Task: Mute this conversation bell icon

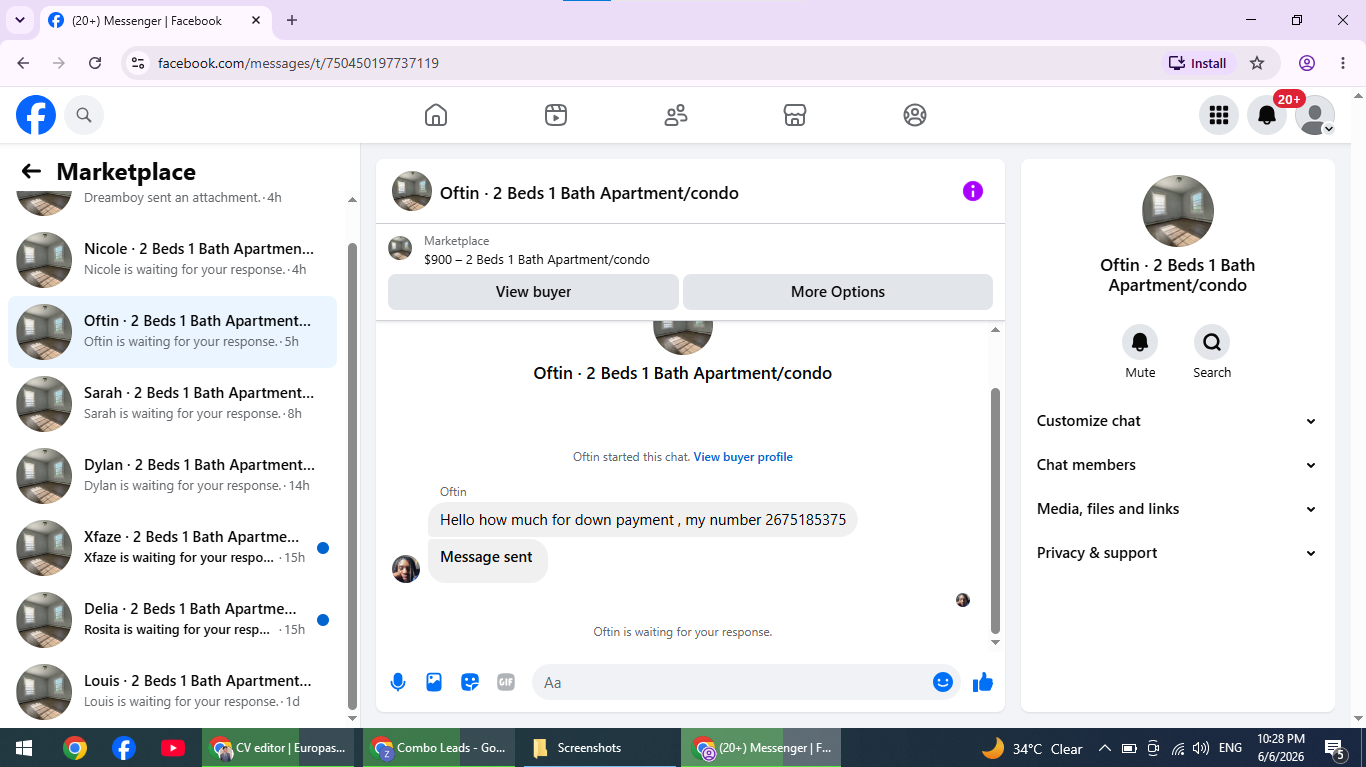Action: point(1140,342)
